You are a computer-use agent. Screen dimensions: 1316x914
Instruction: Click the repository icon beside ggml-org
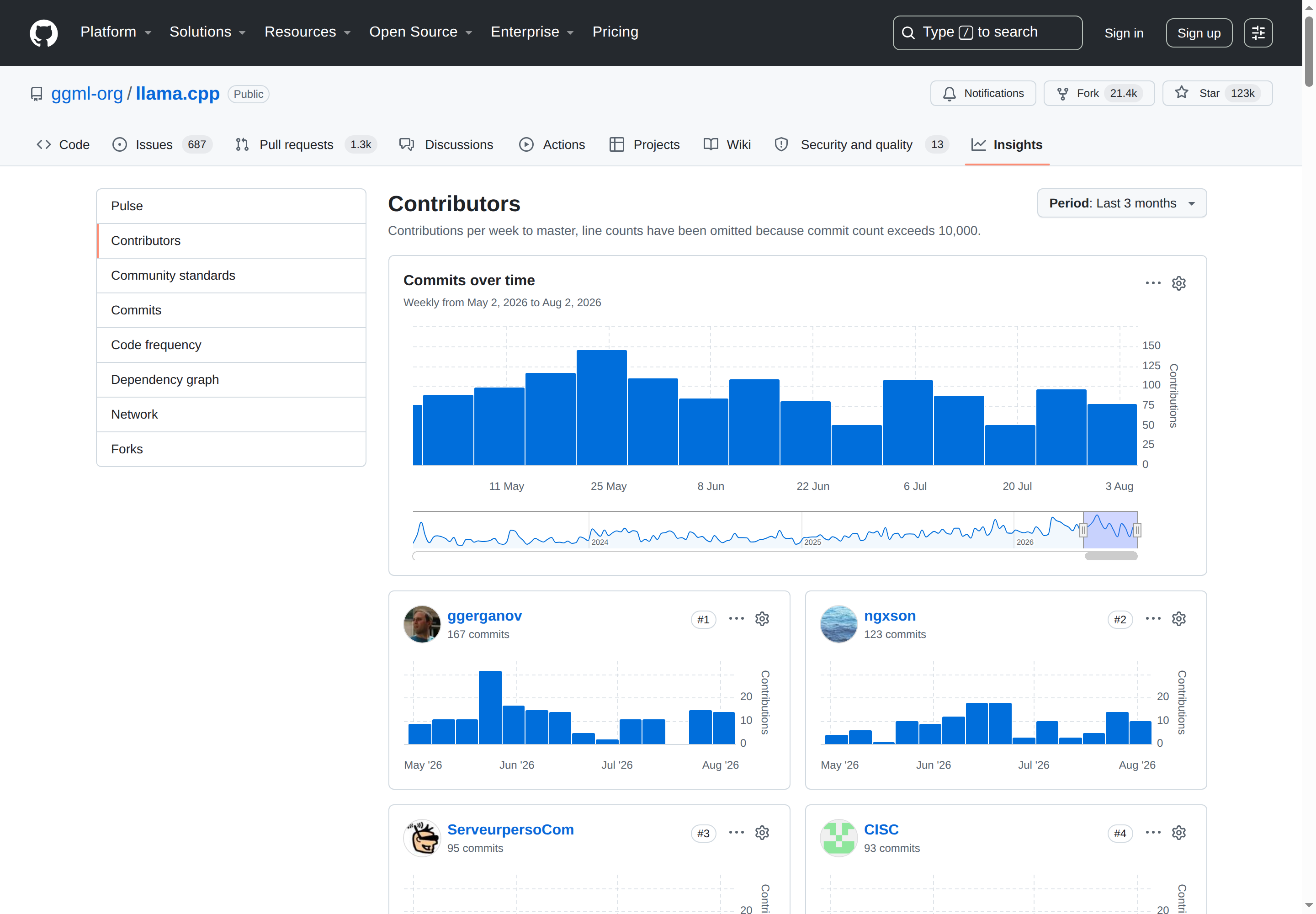[37, 94]
